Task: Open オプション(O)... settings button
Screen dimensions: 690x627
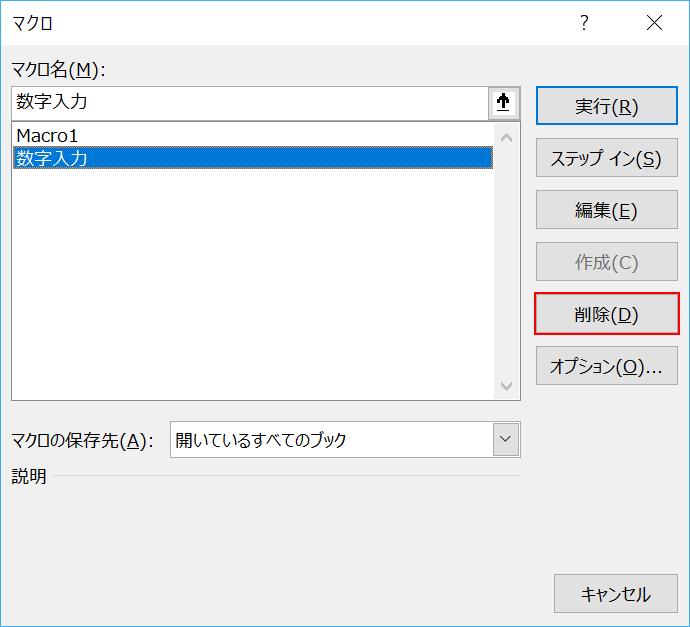Action: (606, 366)
